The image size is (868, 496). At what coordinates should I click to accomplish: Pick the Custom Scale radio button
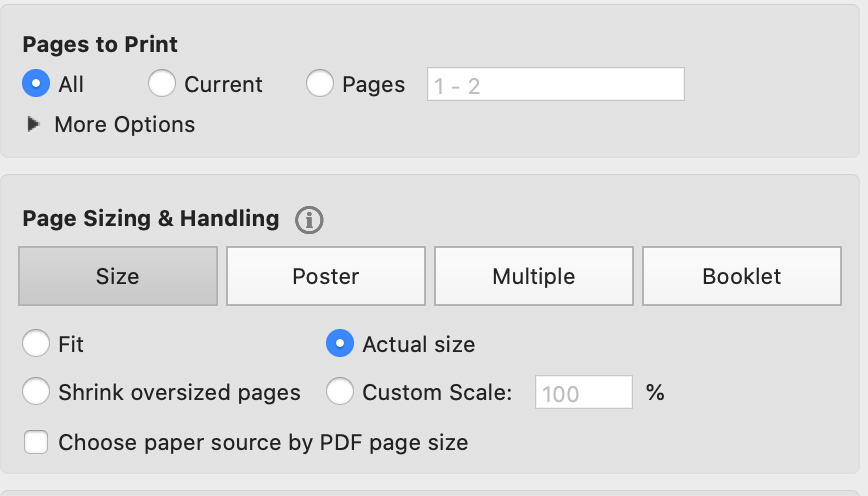pyautogui.click(x=340, y=392)
